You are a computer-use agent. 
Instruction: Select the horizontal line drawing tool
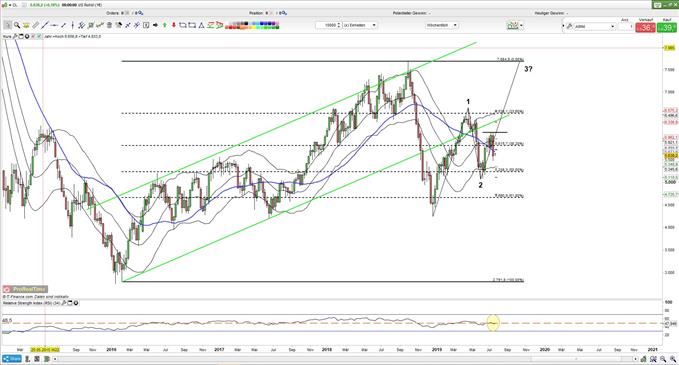point(54,26)
